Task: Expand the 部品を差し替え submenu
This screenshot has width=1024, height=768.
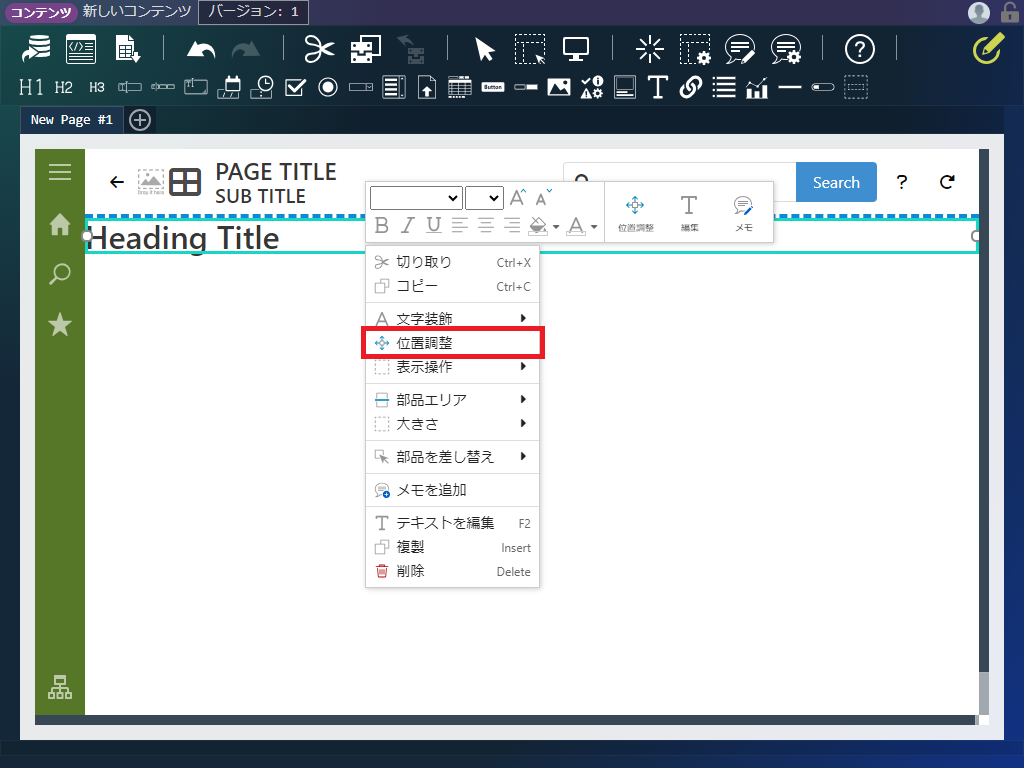Action: 453,456
